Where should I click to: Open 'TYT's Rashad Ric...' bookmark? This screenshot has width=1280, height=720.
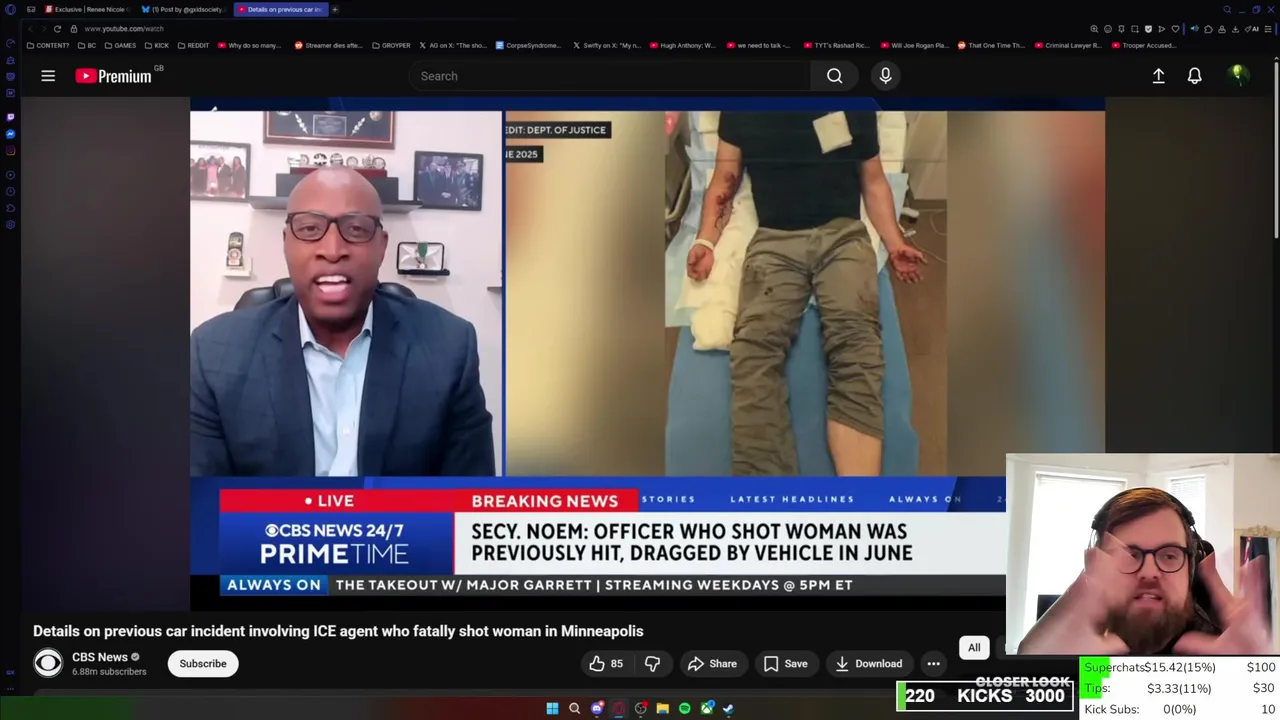click(x=839, y=45)
